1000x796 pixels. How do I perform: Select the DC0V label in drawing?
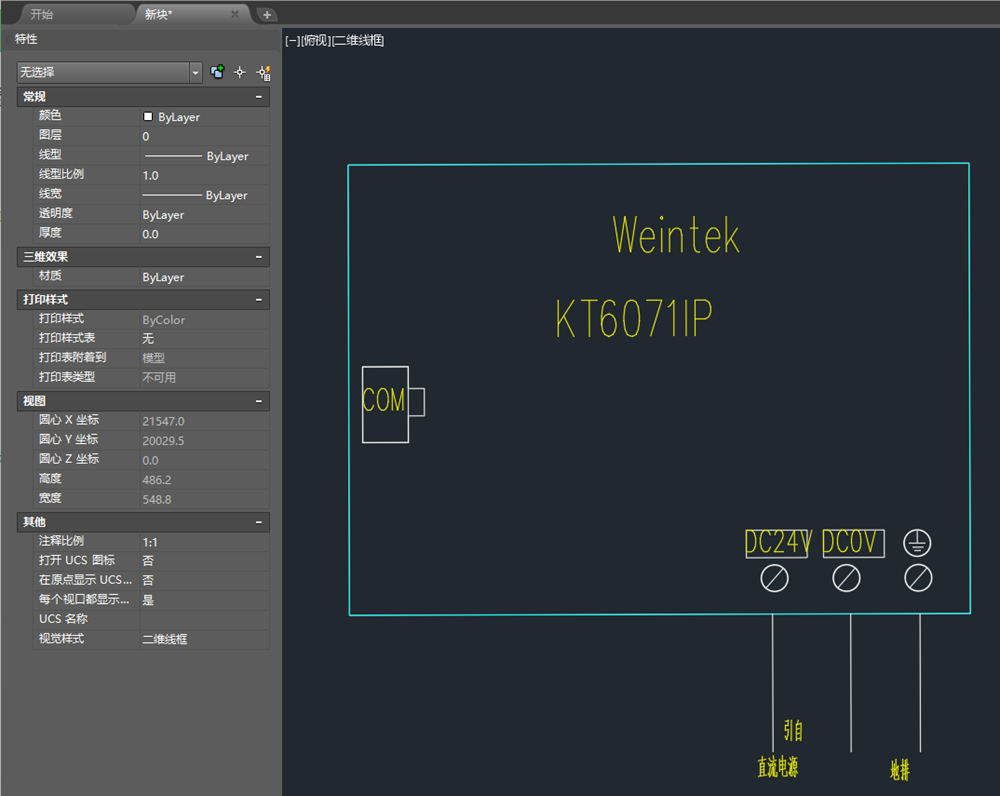pyautogui.click(x=850, y=543)
